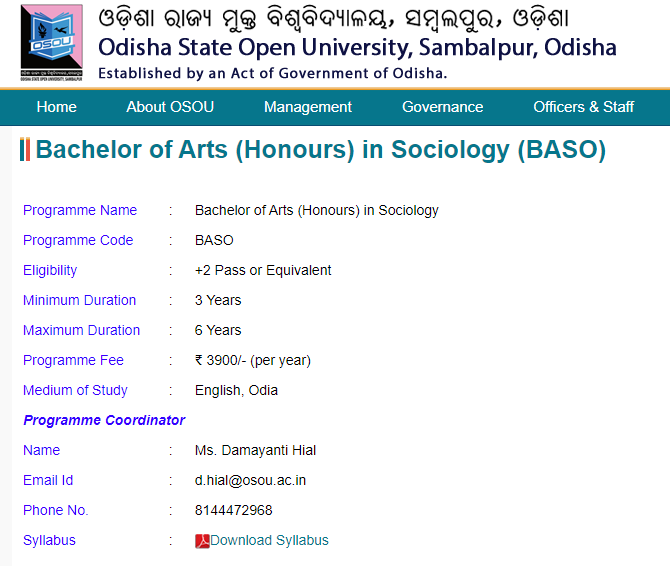Click the PDF icon beside Download Syllabus
Screen dimensions: 670x566
(x=202, y=541)
